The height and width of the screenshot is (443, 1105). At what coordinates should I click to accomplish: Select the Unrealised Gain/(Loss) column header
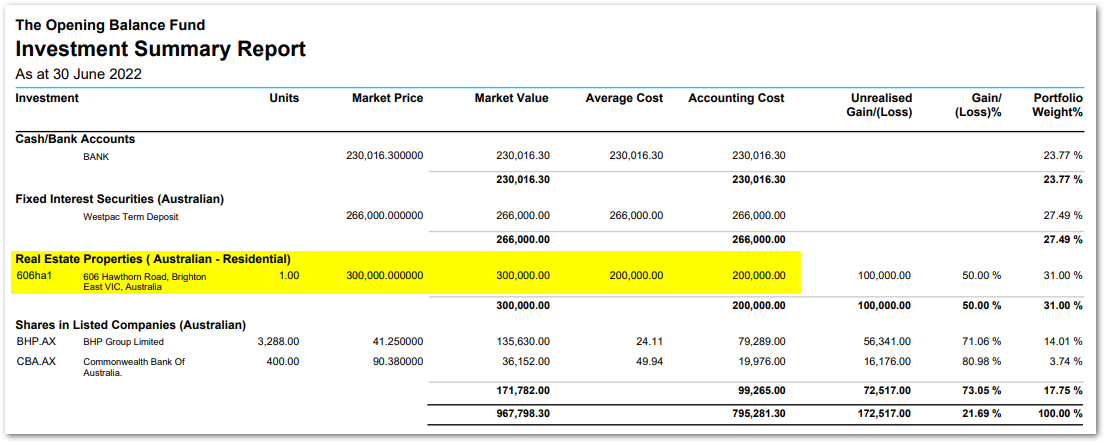(881, 105)
